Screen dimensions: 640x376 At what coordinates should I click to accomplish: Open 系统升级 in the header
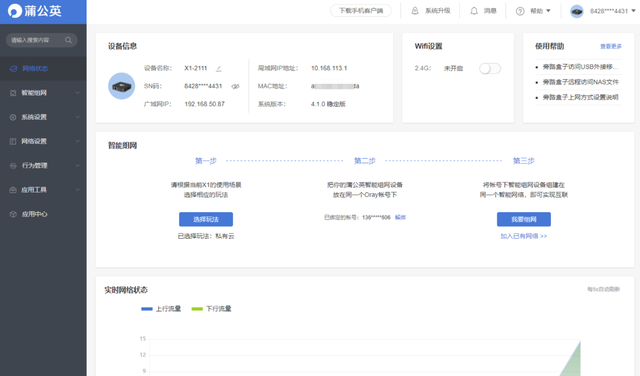click(x=438, y=11)
